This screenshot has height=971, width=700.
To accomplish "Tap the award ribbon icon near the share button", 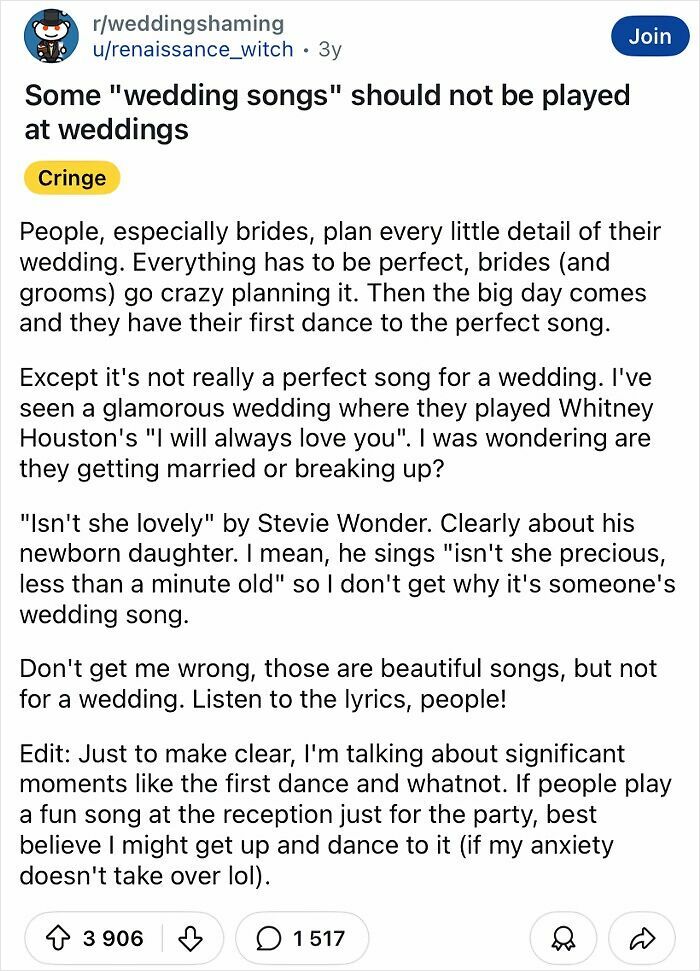I will [x=562, y=938].
